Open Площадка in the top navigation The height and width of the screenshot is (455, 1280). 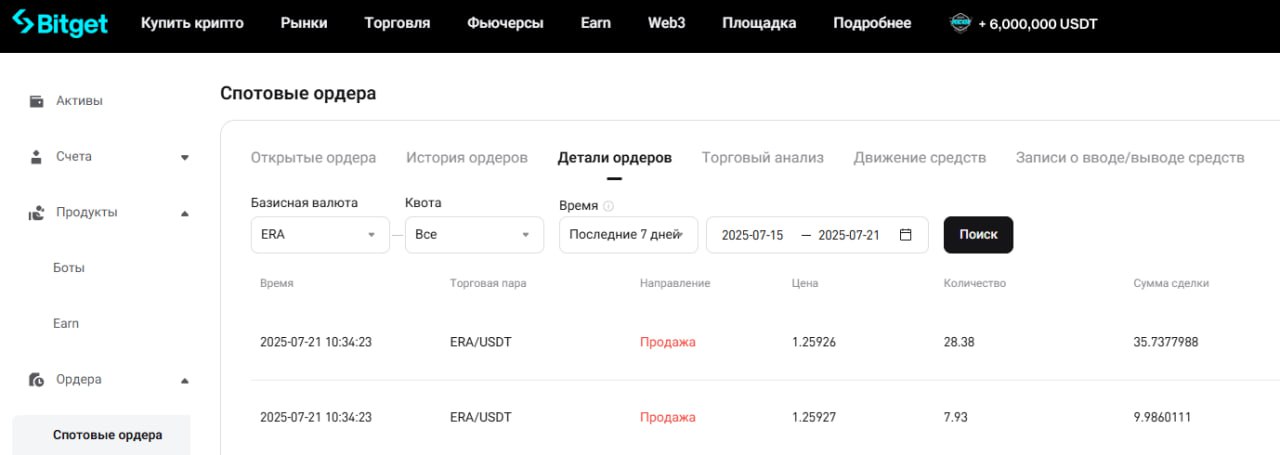coord(759,23)
